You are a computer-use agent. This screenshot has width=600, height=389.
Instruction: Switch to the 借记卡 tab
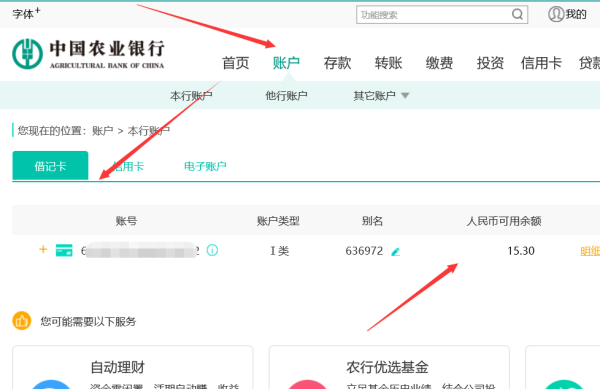tap(50, 165)
